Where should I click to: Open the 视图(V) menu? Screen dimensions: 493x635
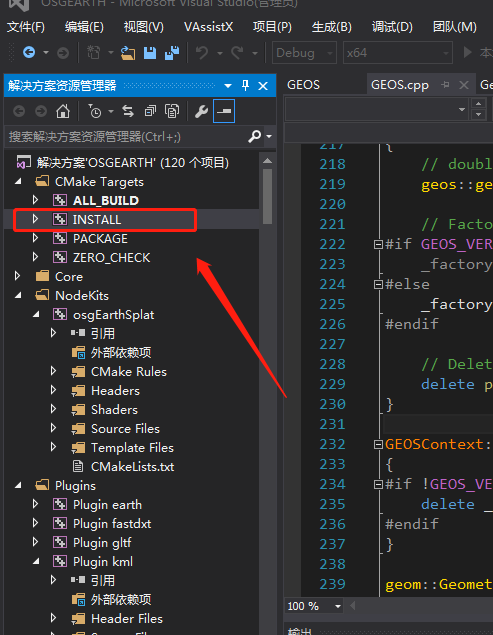(143, 27)
